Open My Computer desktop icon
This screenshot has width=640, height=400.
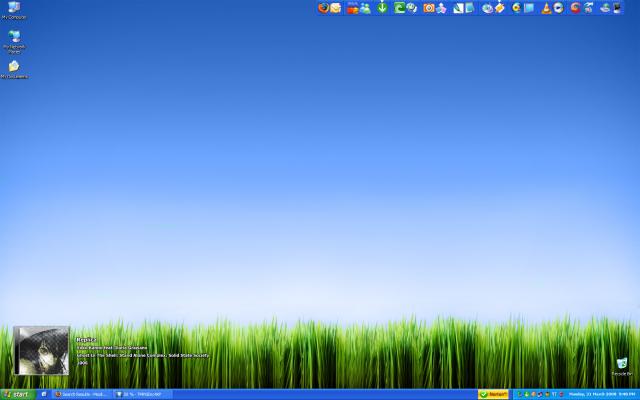pyautogui.click(x=14, y=10)
